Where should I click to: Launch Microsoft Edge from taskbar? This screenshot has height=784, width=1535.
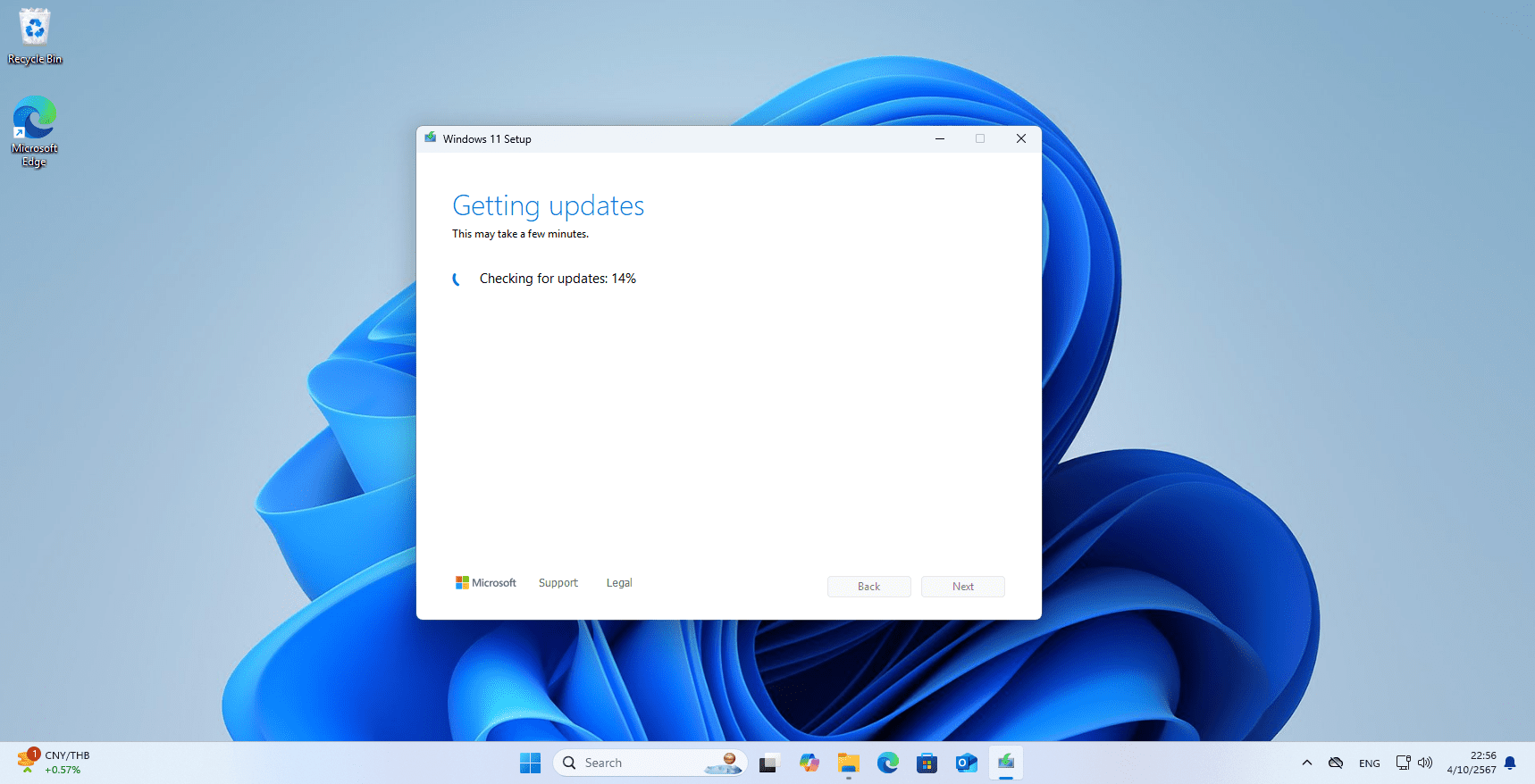tap(888, 763)
